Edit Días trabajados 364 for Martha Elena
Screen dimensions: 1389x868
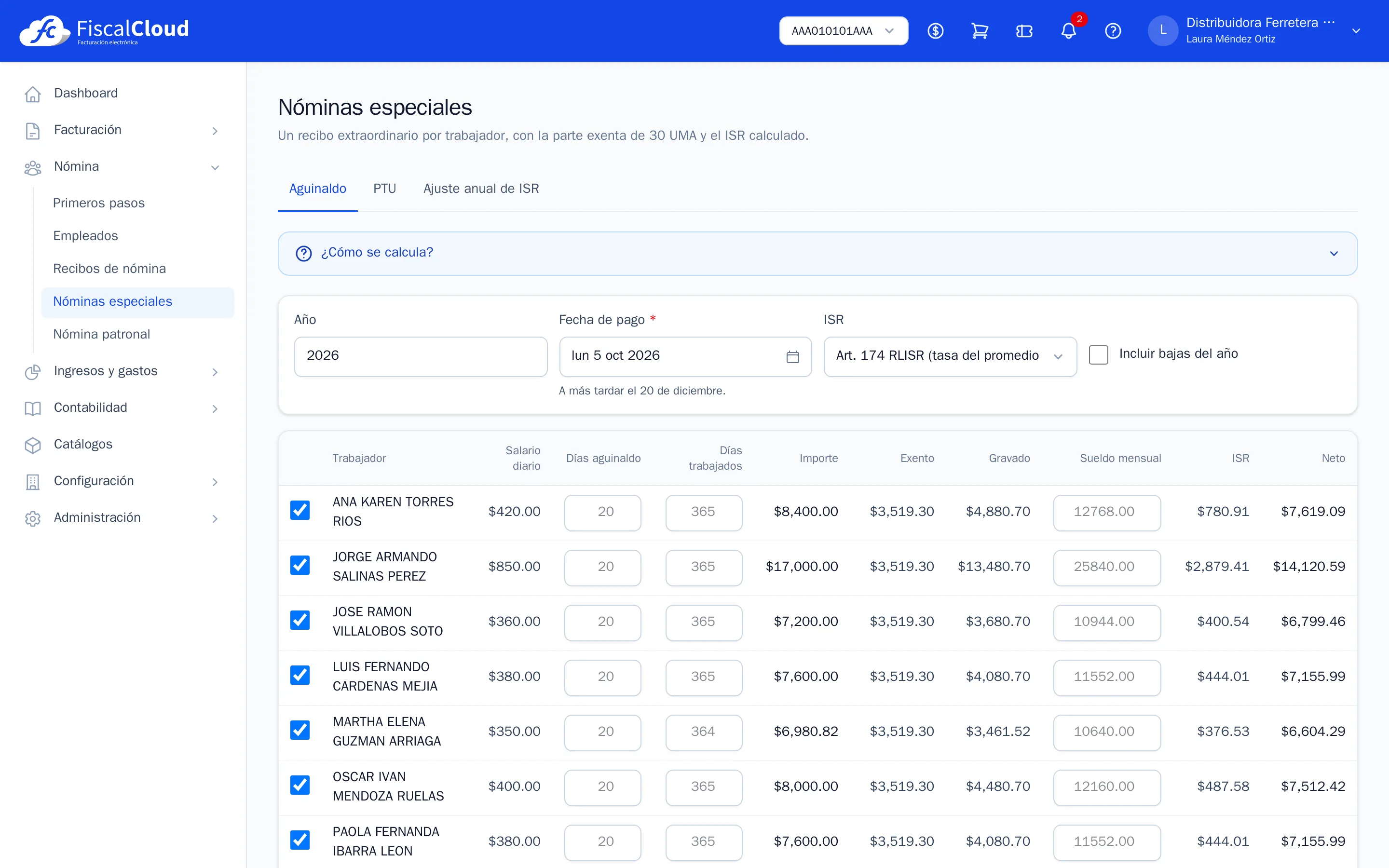click(x=704, y=732)
